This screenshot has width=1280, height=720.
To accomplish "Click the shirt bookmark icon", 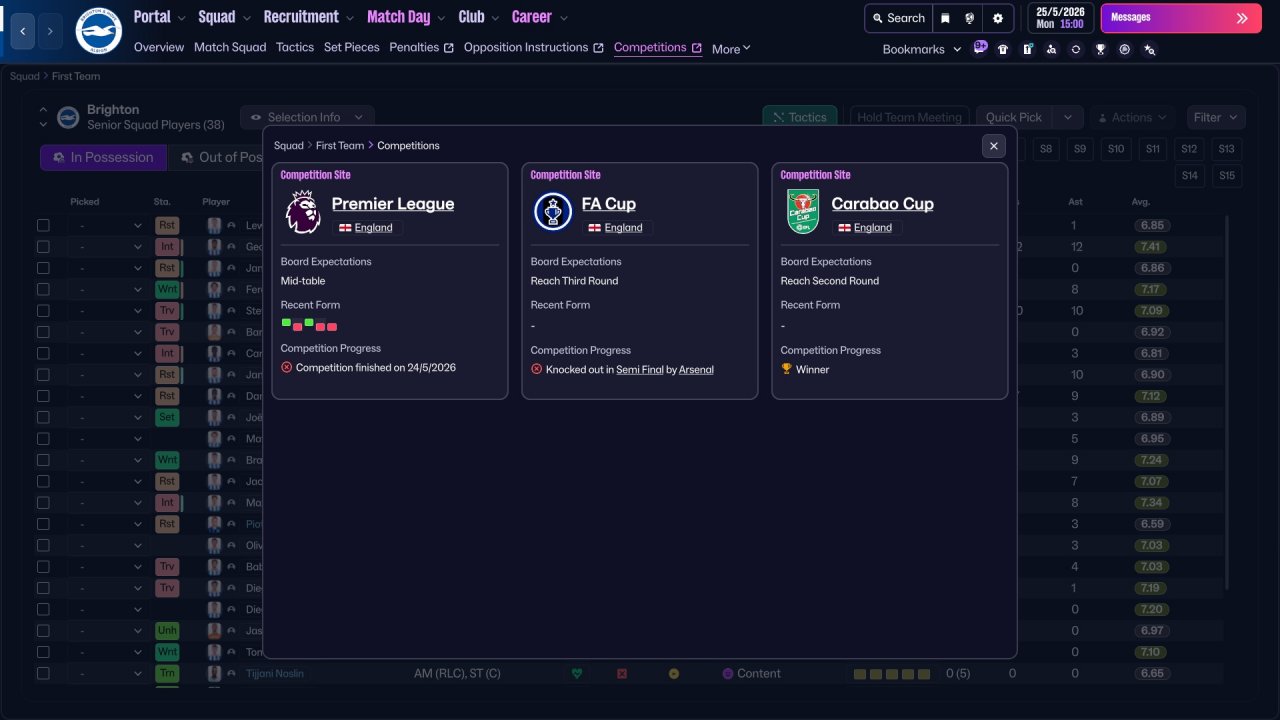I will (x=1003, y=49).
